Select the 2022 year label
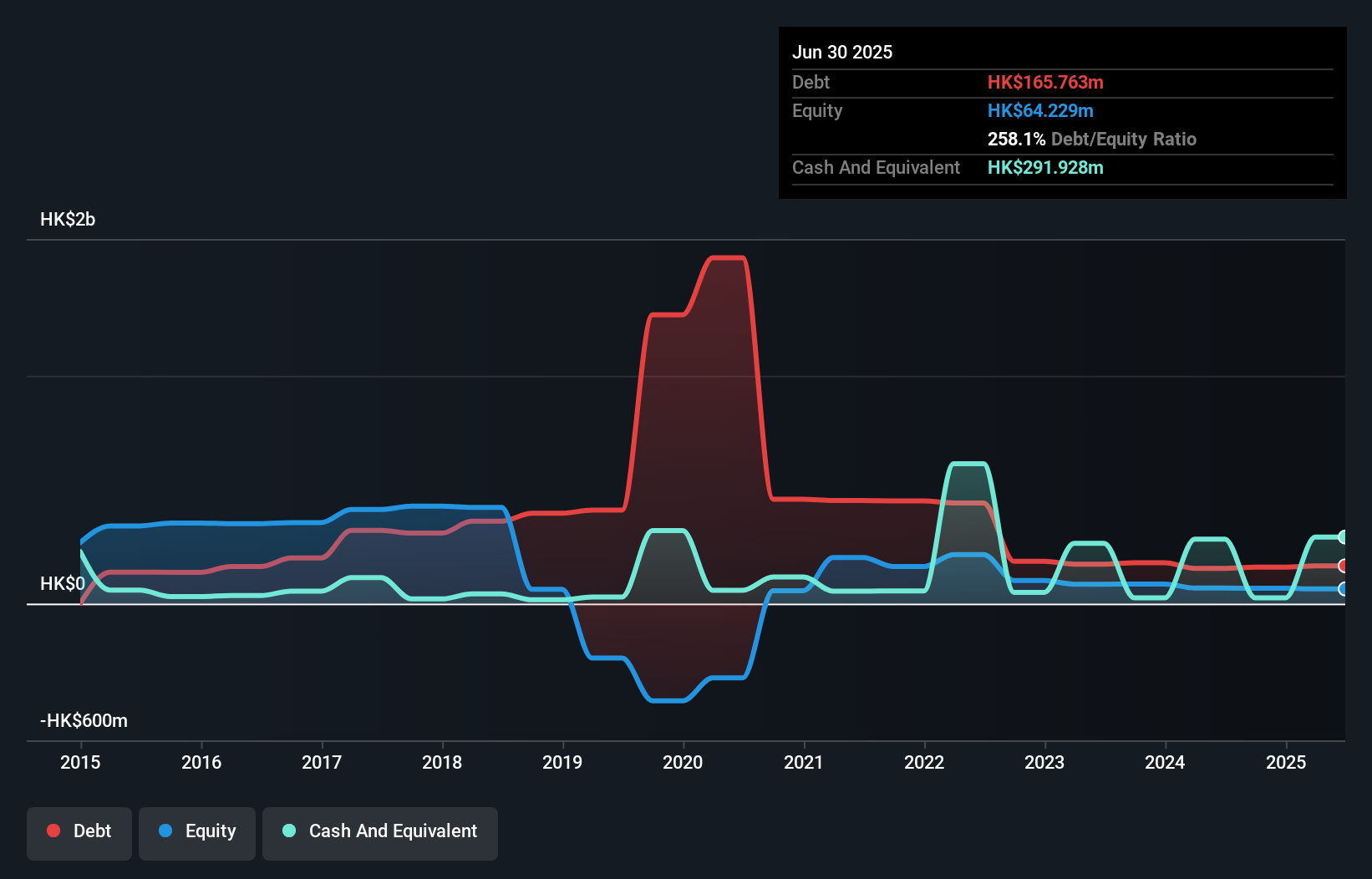The width and height of the screenshot is (1372, 879). point(924,762)
